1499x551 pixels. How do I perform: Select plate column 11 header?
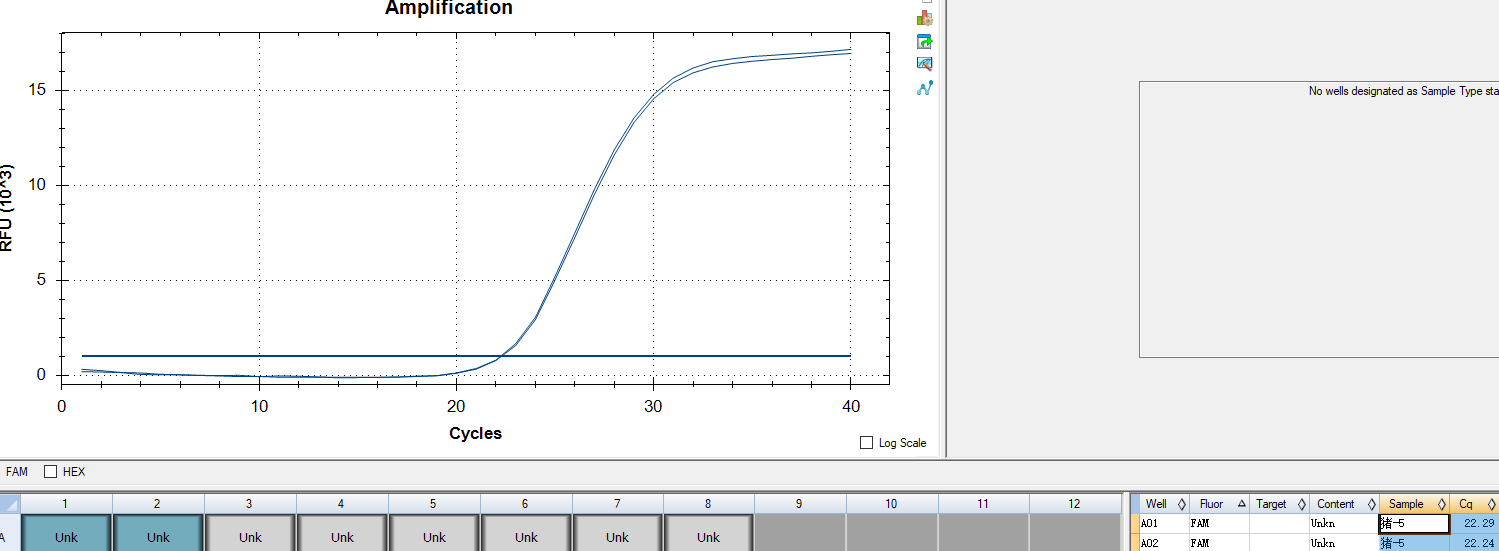(x=984, y=504)
